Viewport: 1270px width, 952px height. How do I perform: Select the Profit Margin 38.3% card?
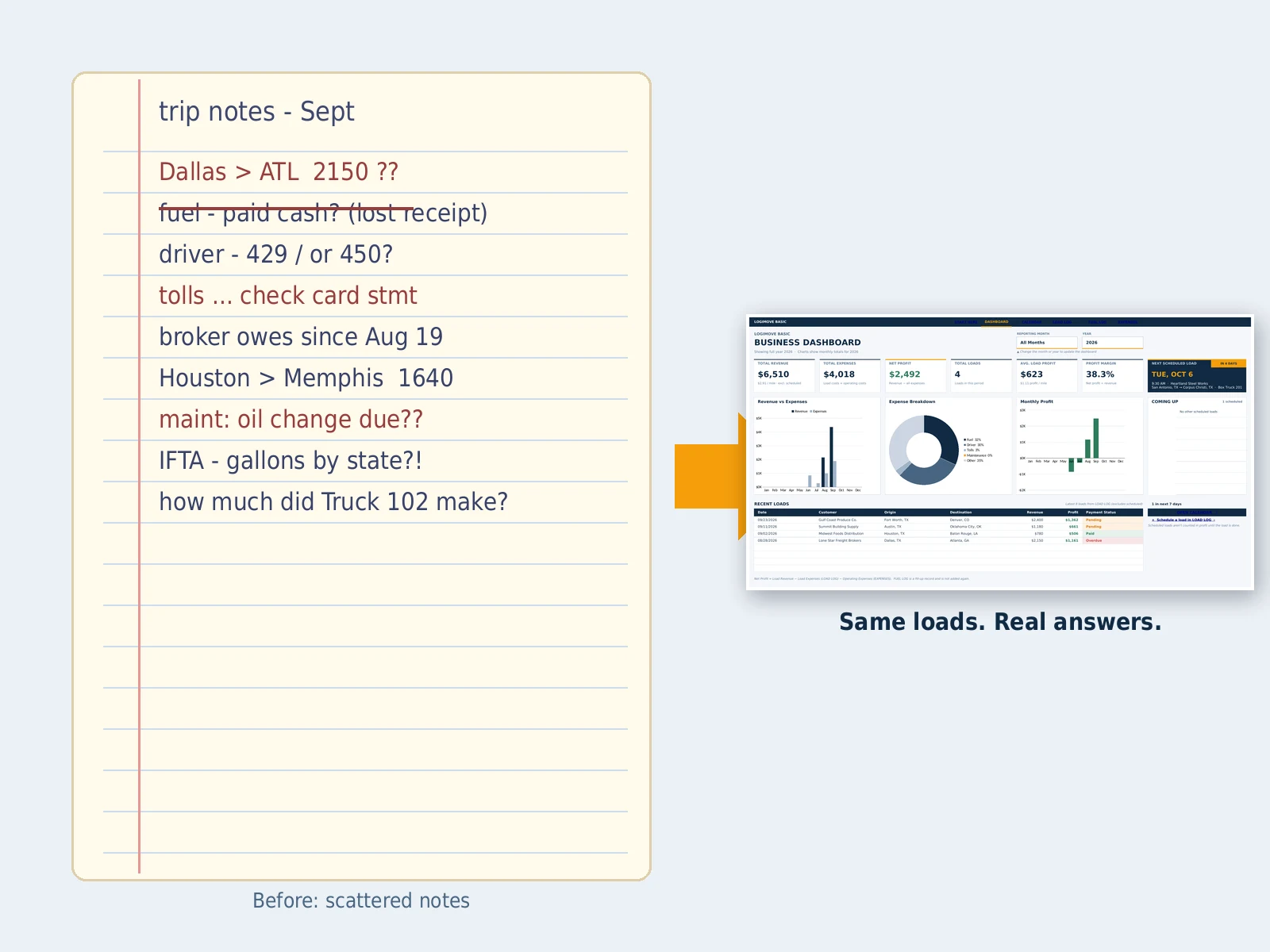[1113, 375]
